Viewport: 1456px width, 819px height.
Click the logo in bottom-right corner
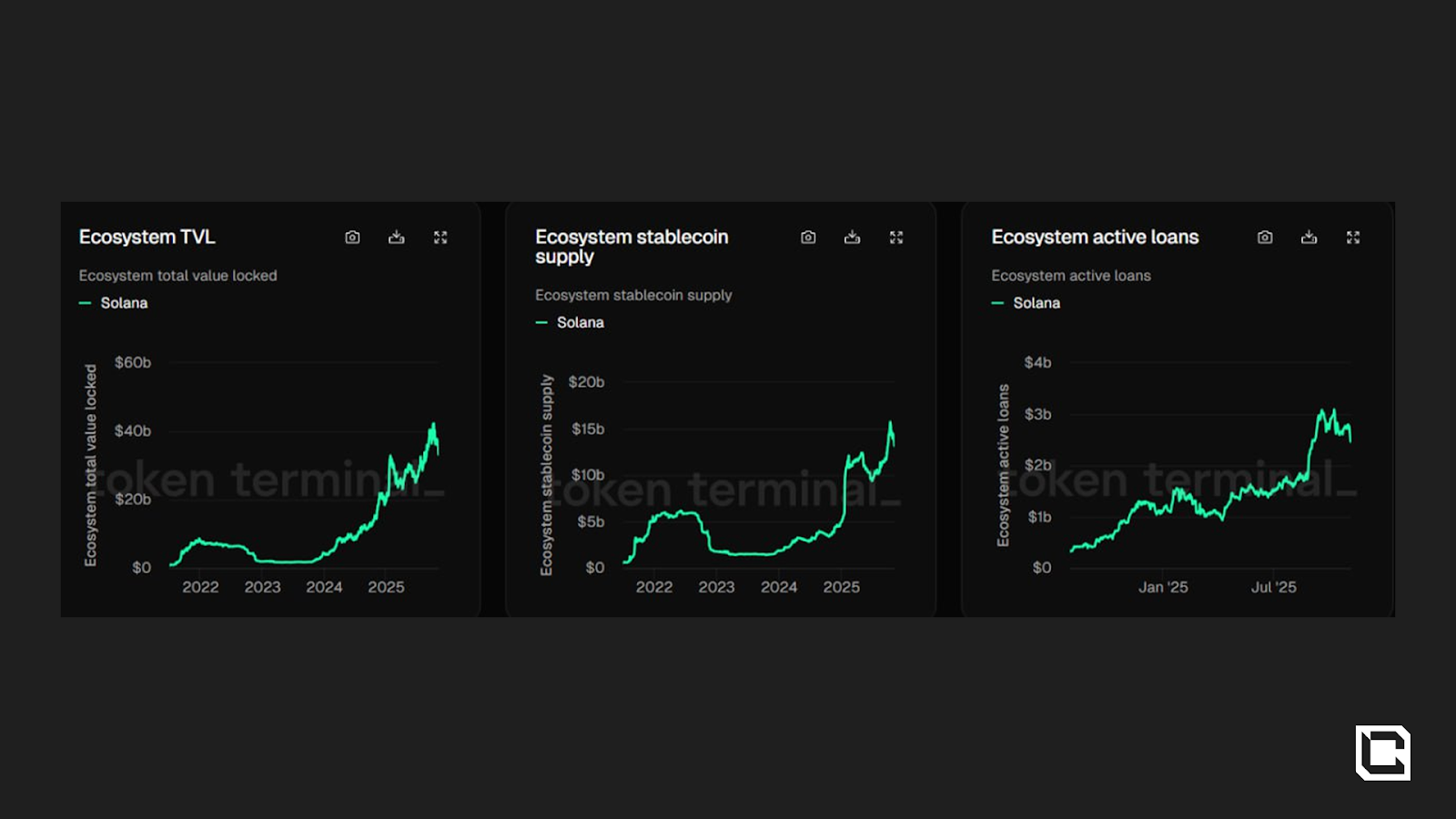click(x=1383, y=753)
